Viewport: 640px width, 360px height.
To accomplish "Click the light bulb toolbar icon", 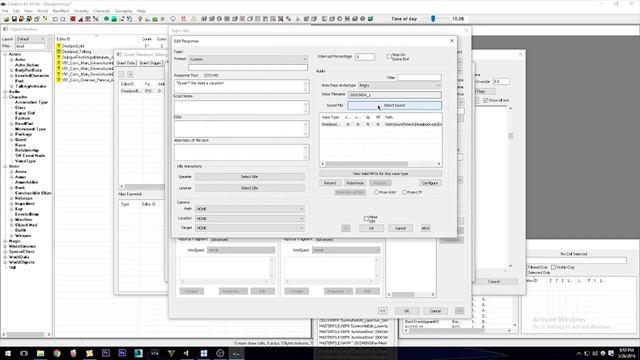I will pos(140,19).
